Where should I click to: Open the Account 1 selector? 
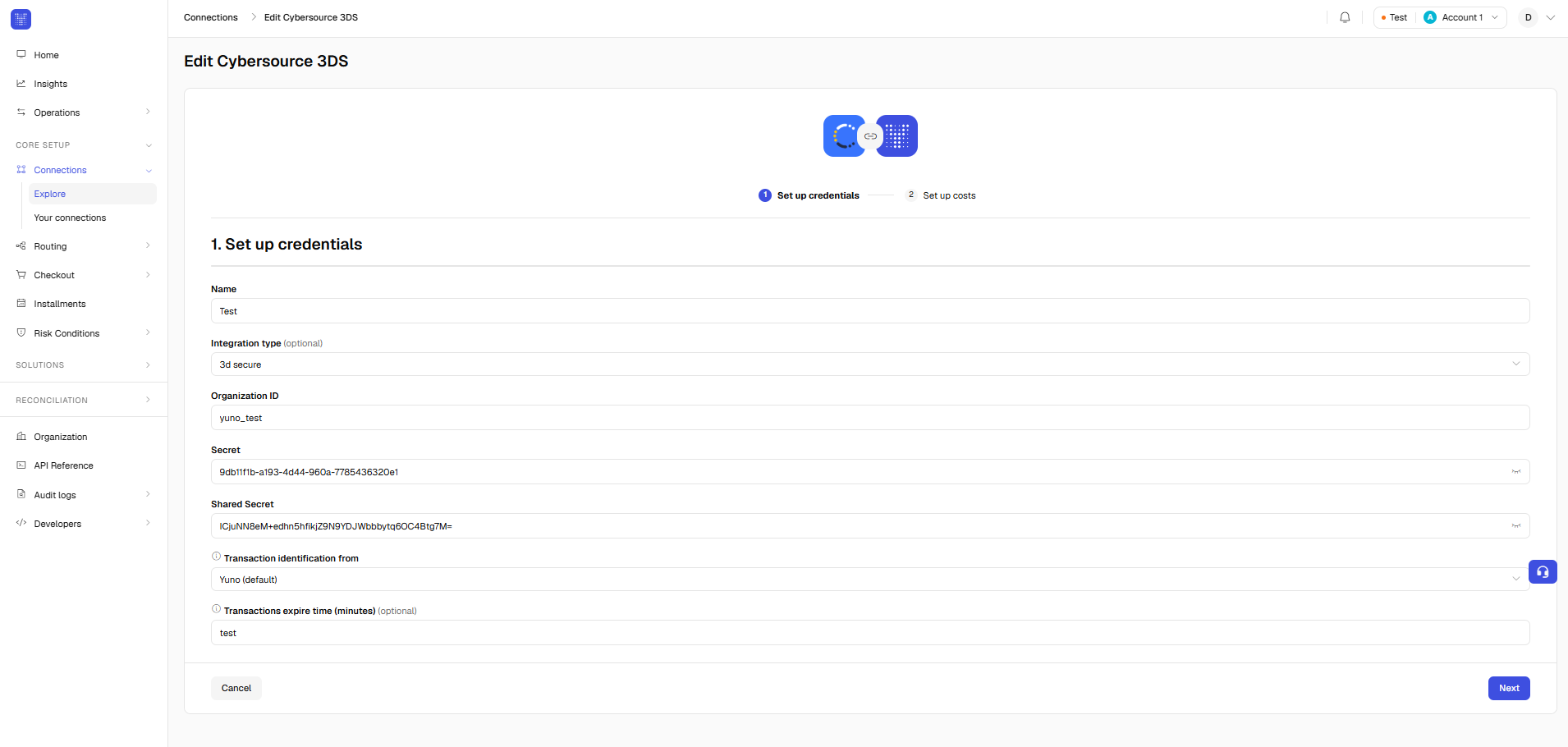click(x=1461, y=17)
